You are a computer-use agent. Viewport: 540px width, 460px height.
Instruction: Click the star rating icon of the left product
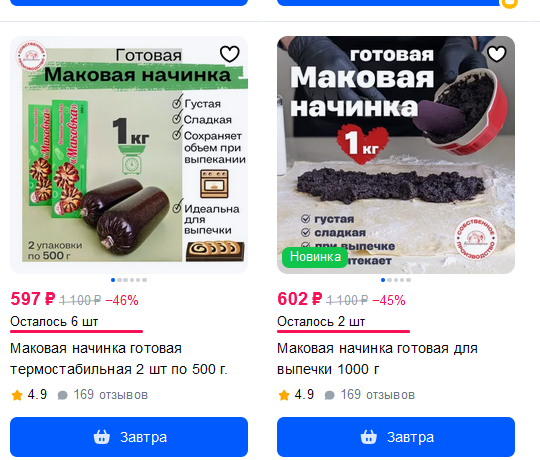tap(17, 395)
